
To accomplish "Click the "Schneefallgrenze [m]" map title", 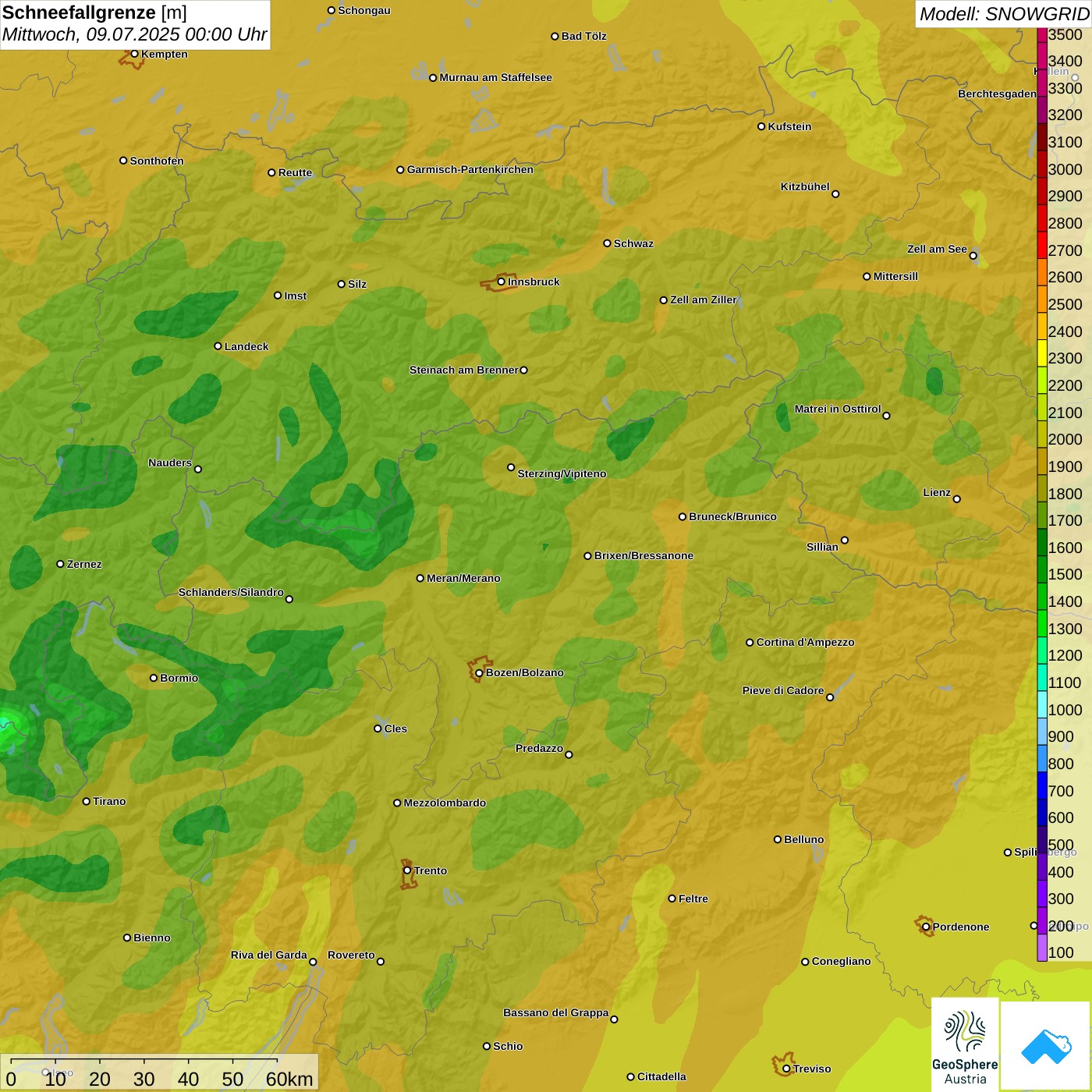I will [x=94, y=12].
